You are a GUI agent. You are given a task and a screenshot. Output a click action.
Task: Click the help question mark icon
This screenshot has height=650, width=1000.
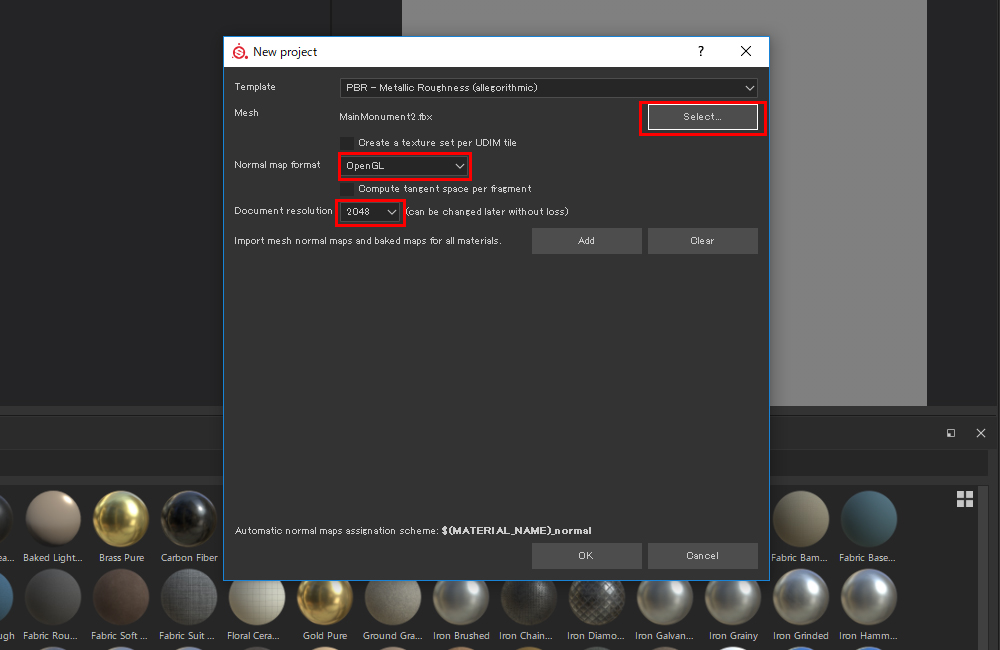pos(700,51)
